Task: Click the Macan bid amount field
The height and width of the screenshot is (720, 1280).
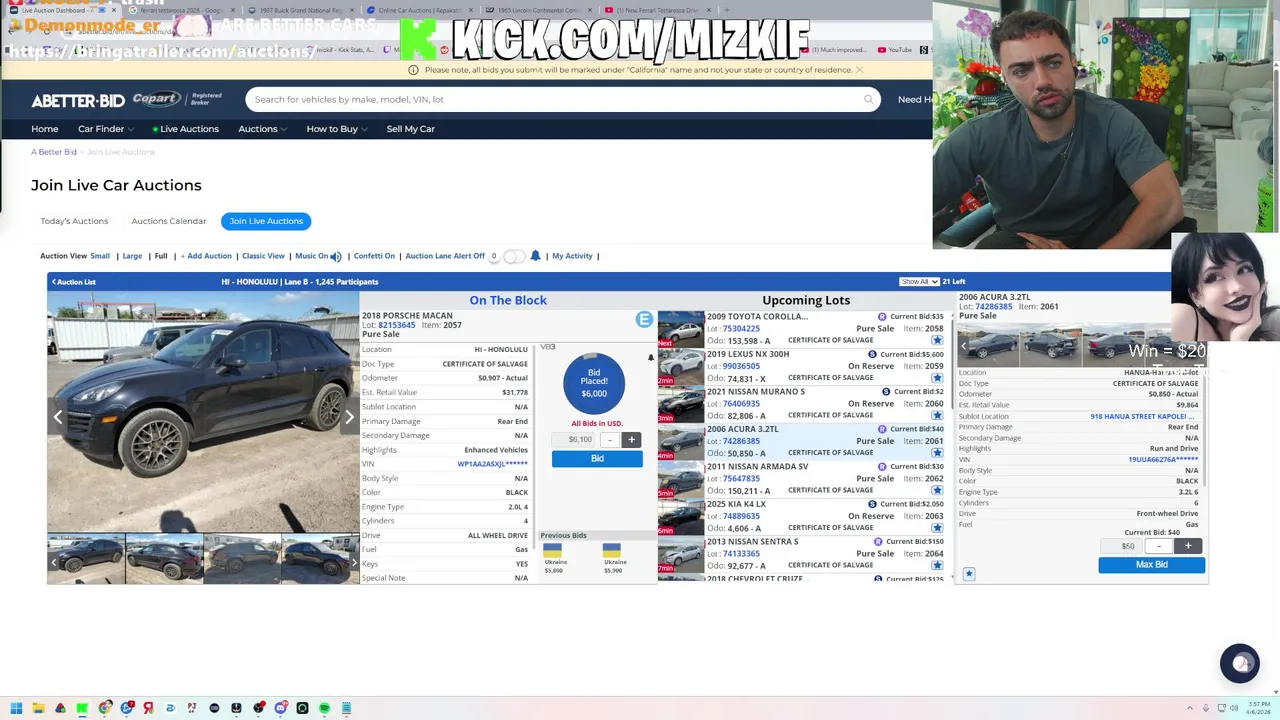Action: click(575, 439)
